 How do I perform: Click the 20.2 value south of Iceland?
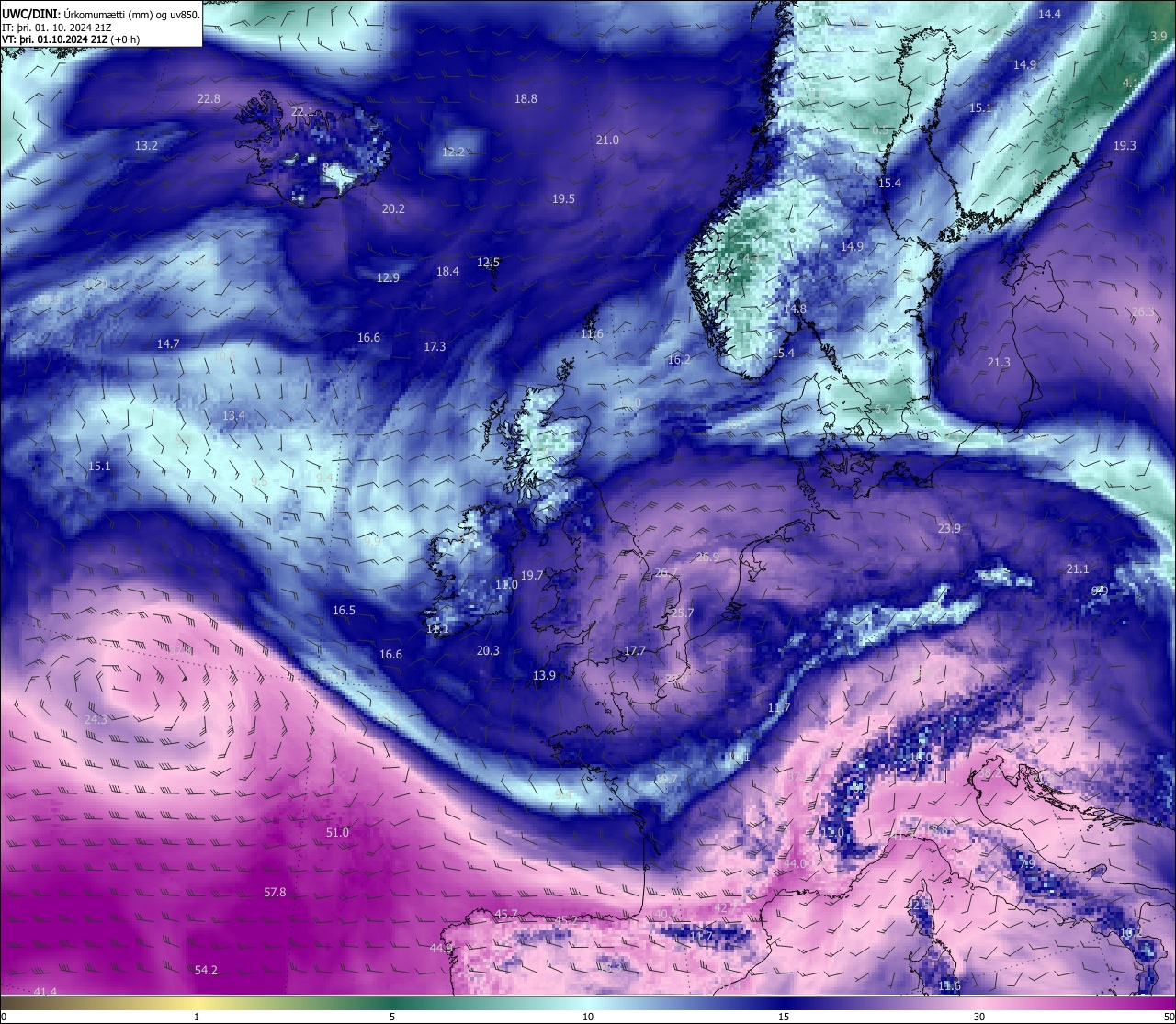pos(393,208)
